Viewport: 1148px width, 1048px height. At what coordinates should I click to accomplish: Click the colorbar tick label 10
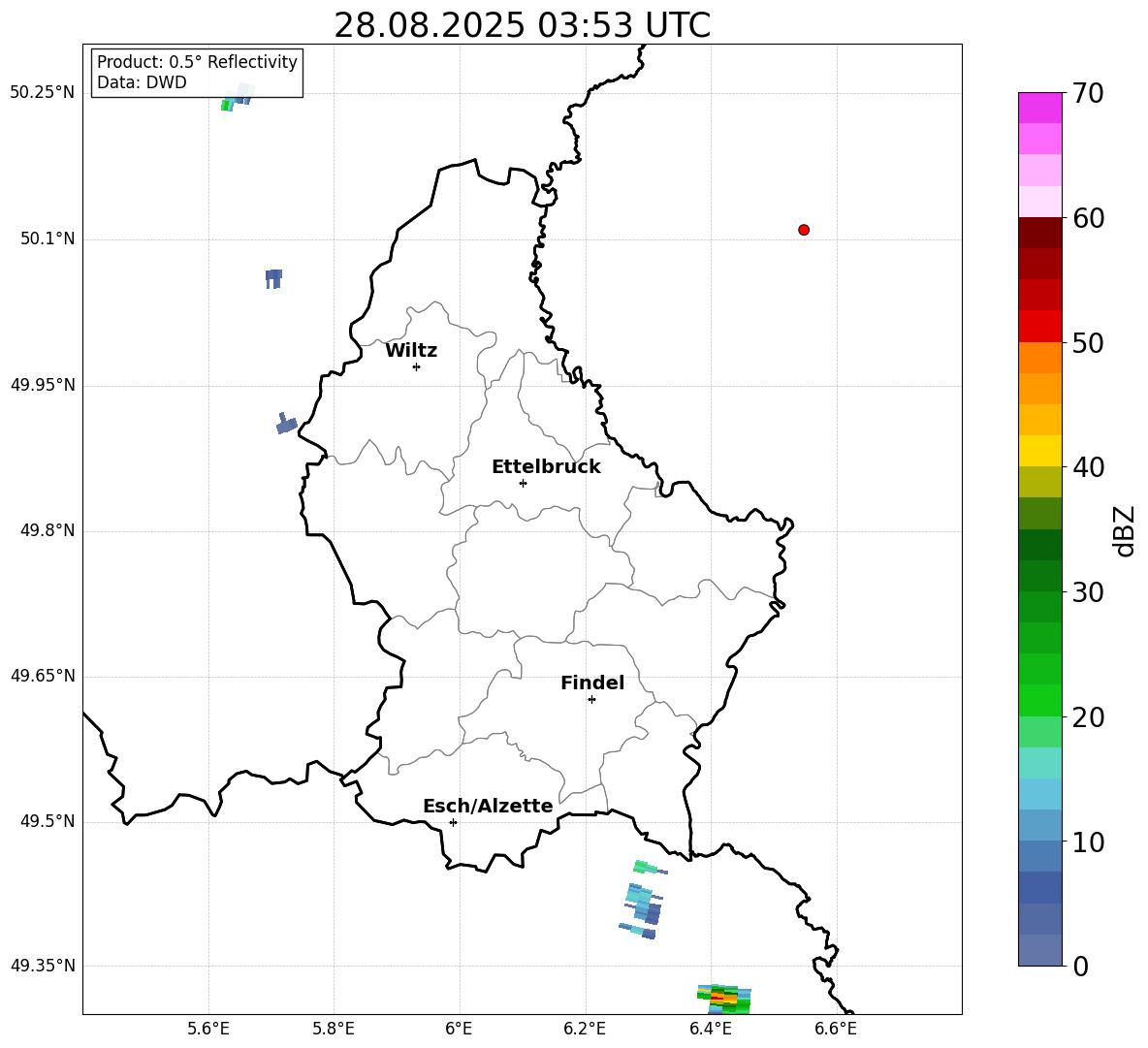(1088, 842)
